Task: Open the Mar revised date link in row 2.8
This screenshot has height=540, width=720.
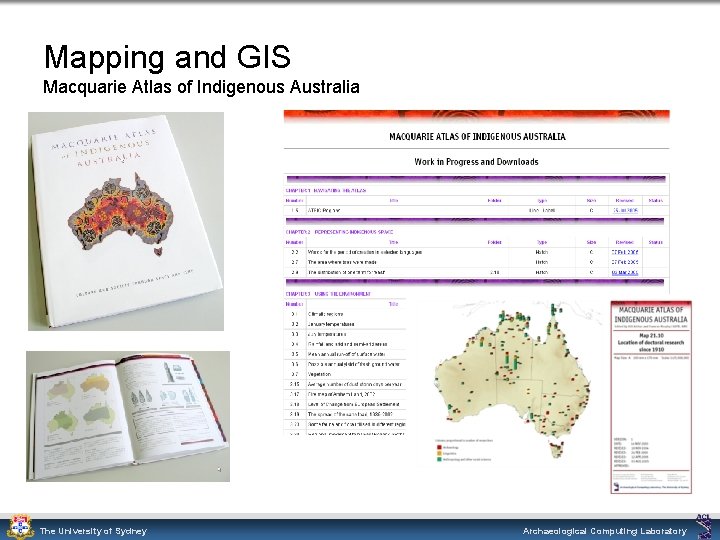Action: click(x=625, y=272)
